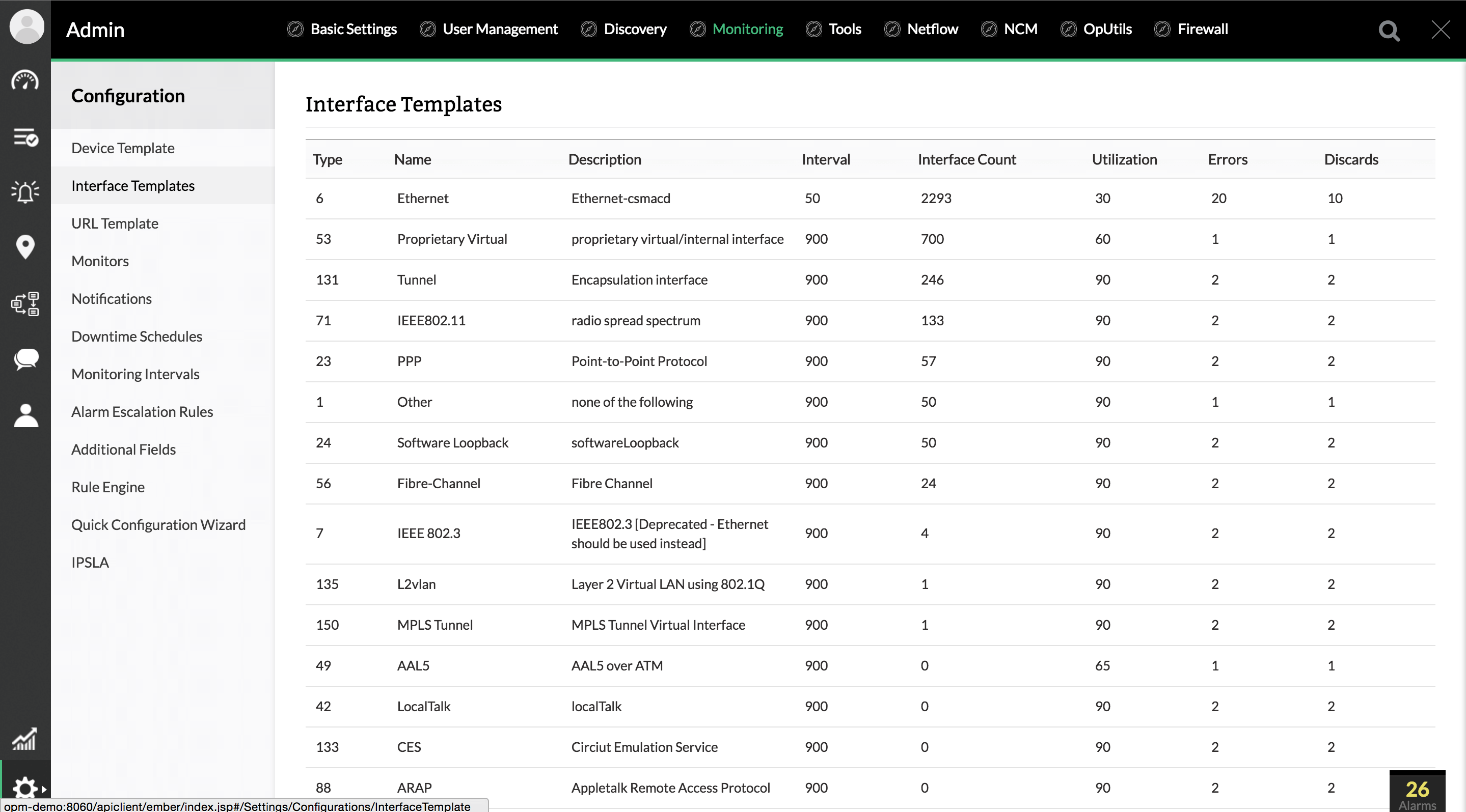The image size is (1466, 812).
Task: Click the chat bubble sidebar icon
Action: point(25,359)
